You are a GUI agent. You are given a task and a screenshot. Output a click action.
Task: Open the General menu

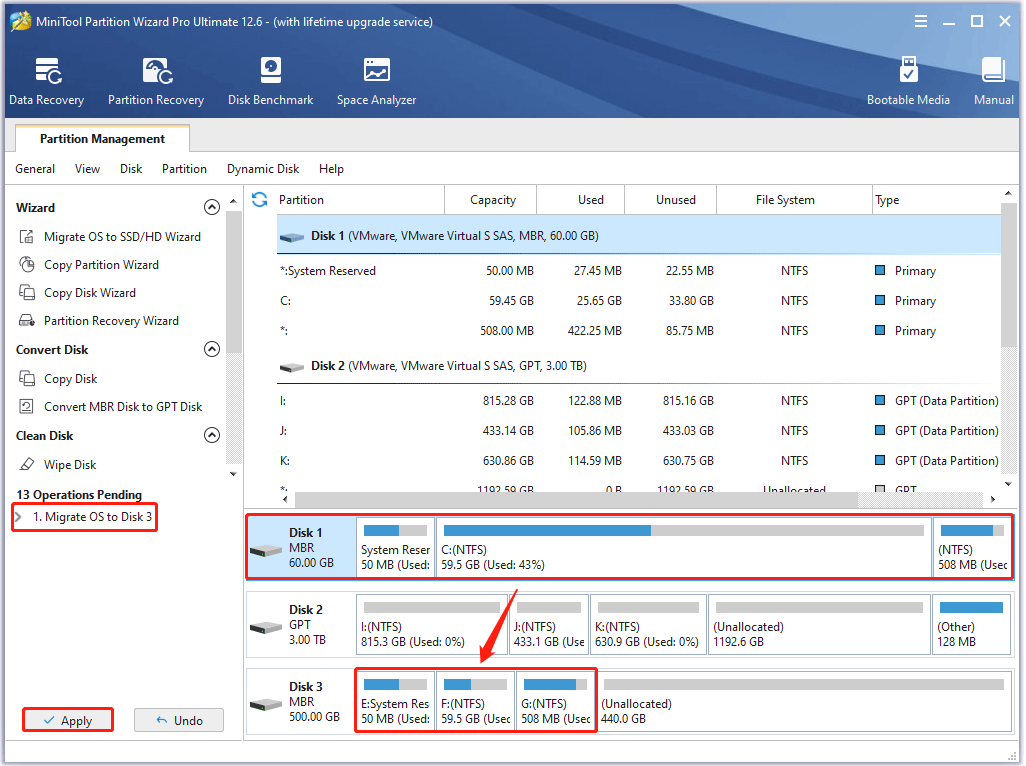pyautogui.click(x=35, y=169)
